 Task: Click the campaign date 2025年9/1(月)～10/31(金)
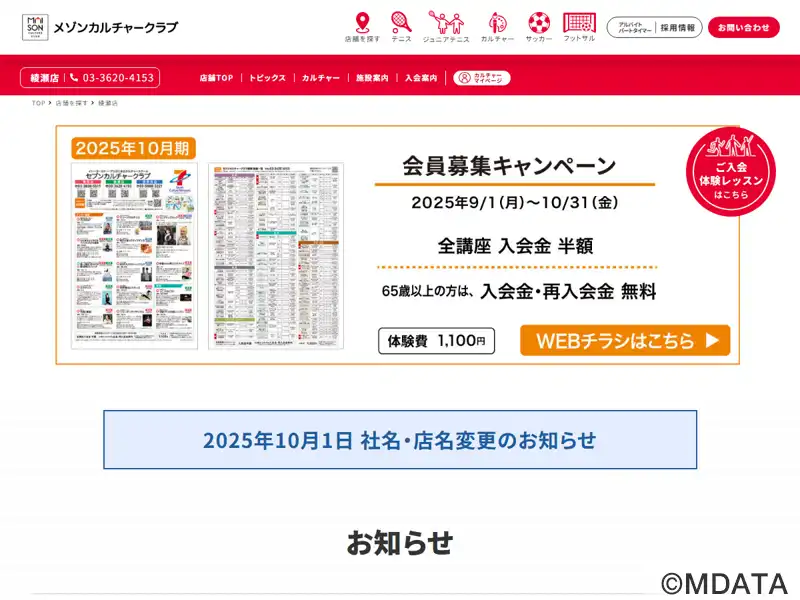515,203
